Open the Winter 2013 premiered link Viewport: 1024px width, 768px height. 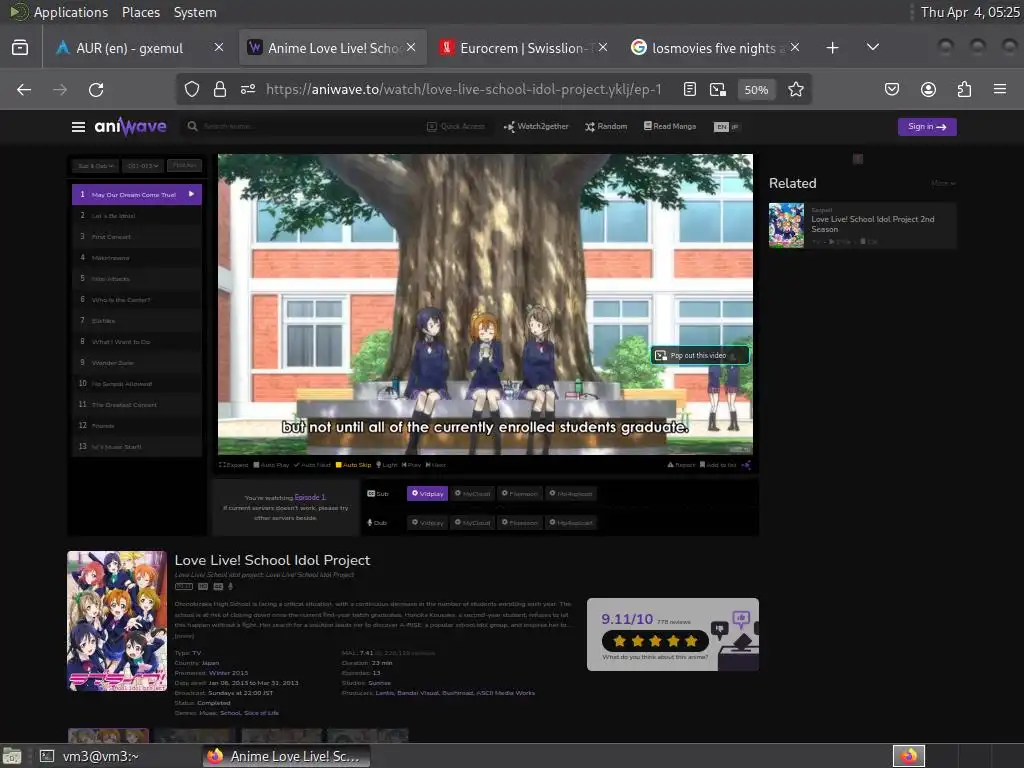pyautogui.click(x=229, y=673)
